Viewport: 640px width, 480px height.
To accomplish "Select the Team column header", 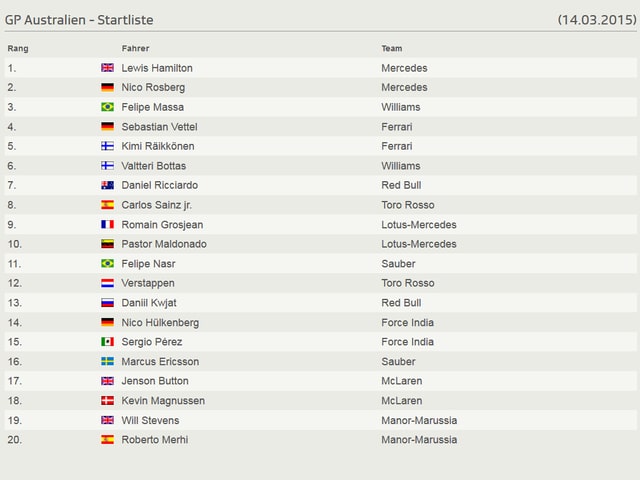I will 392,49.
